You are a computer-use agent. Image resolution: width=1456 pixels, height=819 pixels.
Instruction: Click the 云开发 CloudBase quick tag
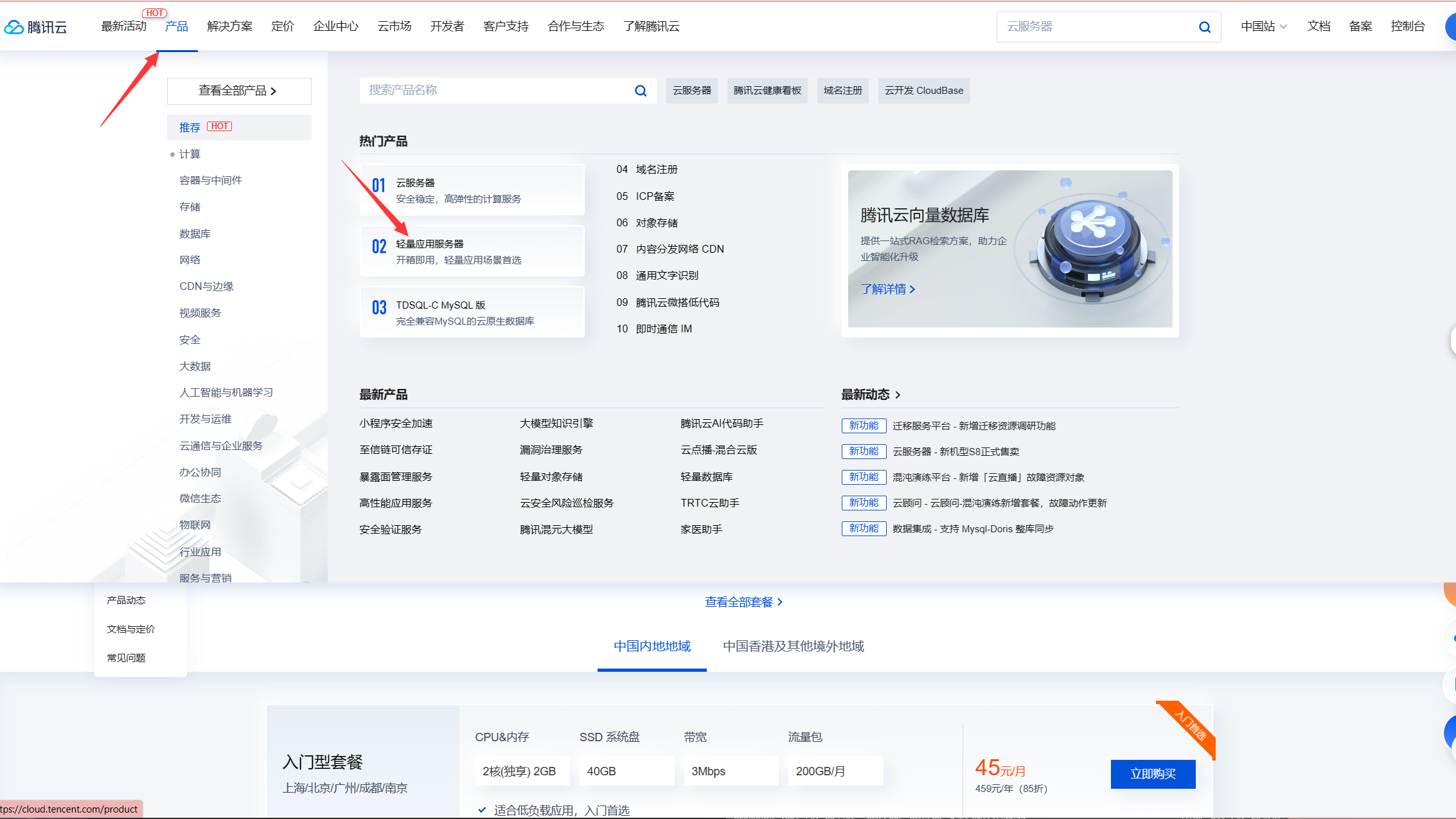tap(924, 91)
